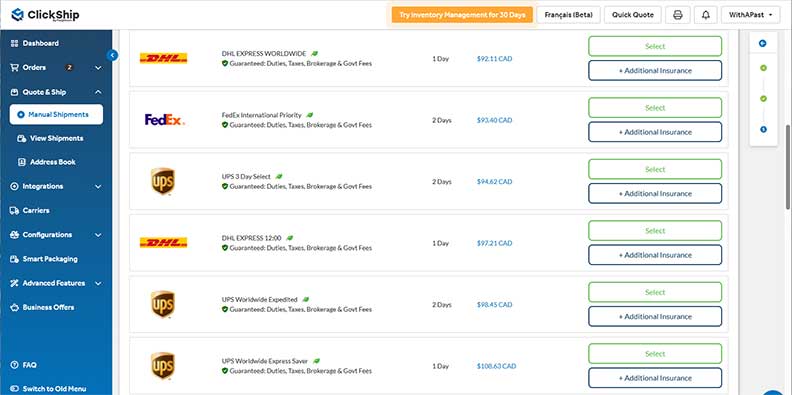This screenshot has height=395, width=792.
Task: Click the Quick Quote button
Action: pos(632,15)
